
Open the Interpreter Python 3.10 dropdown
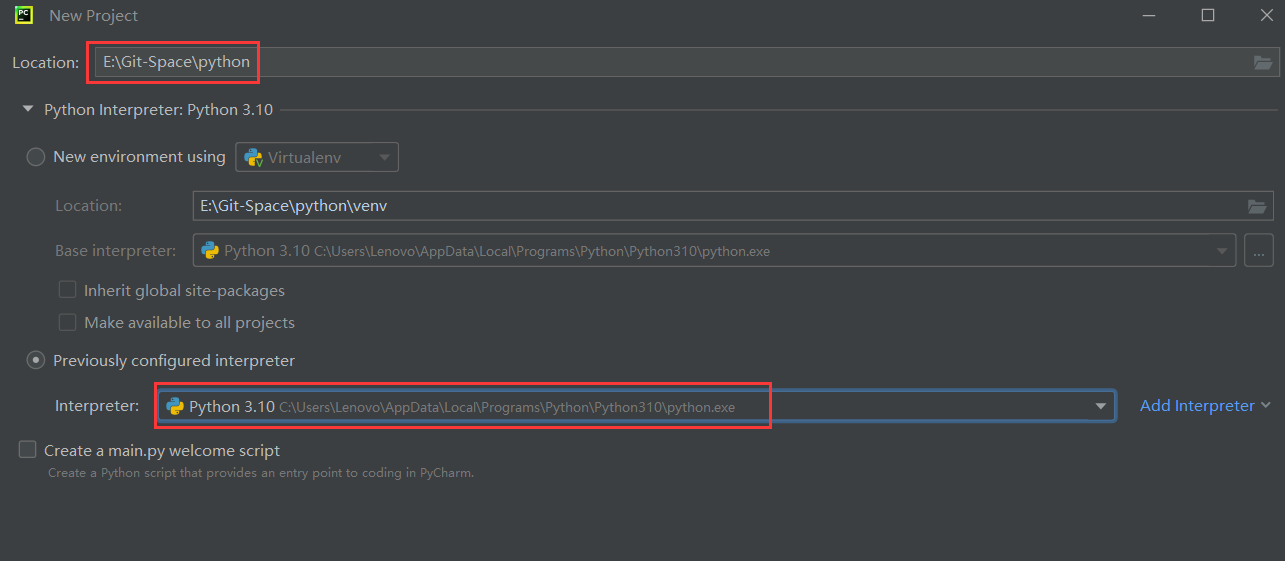click(x=636, y=405)
